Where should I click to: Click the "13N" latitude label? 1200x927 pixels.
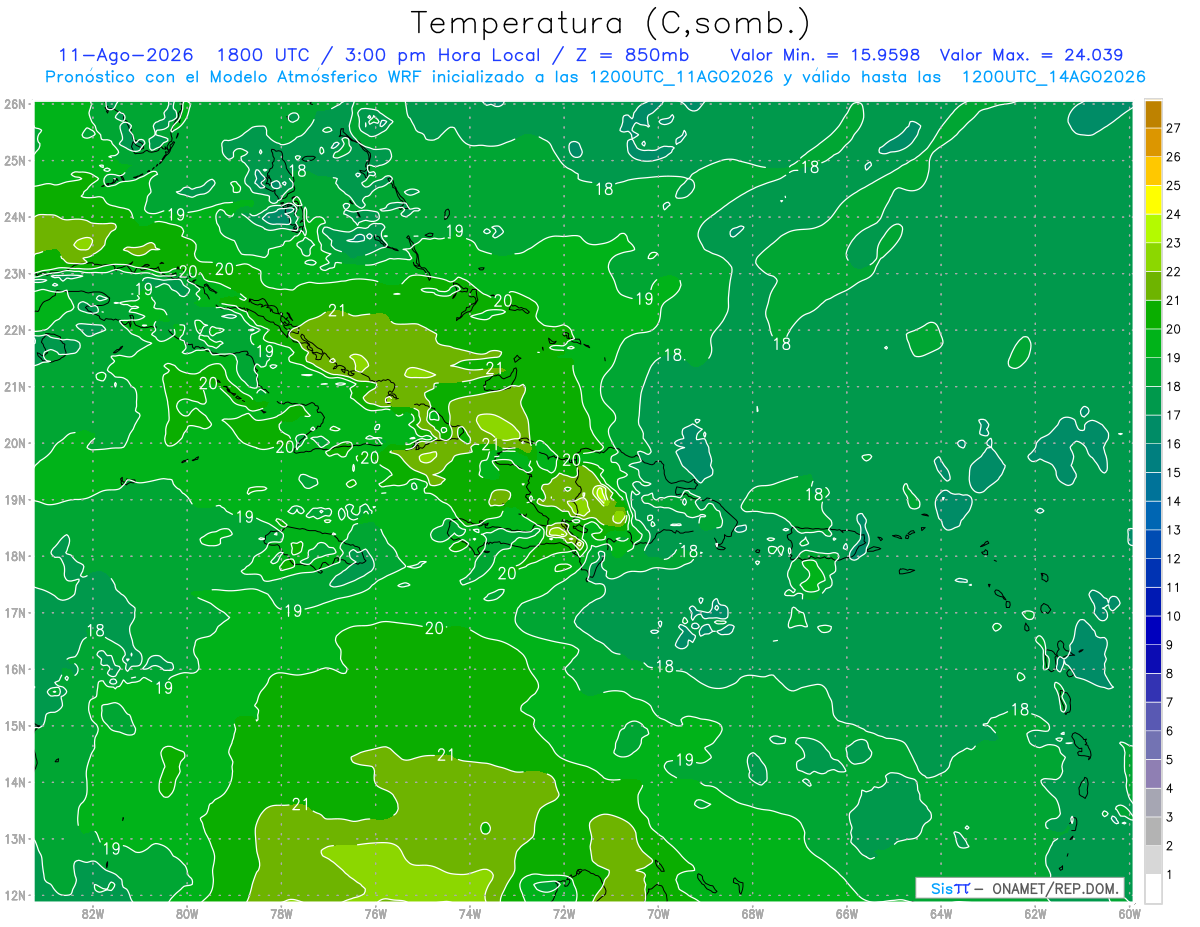(x=16, y=838)
